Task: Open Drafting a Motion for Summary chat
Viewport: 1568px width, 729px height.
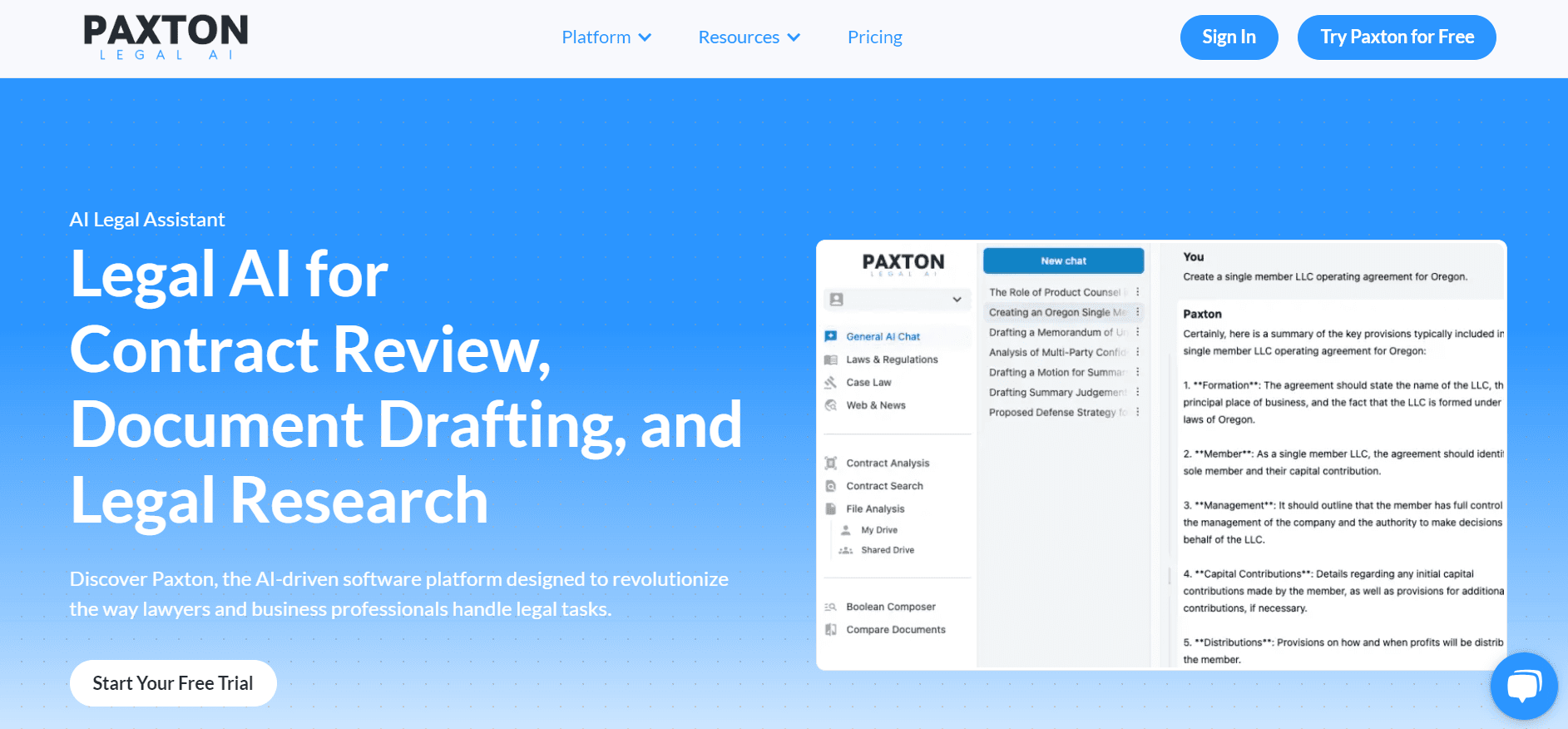Action: click(x=1058, y=372)
